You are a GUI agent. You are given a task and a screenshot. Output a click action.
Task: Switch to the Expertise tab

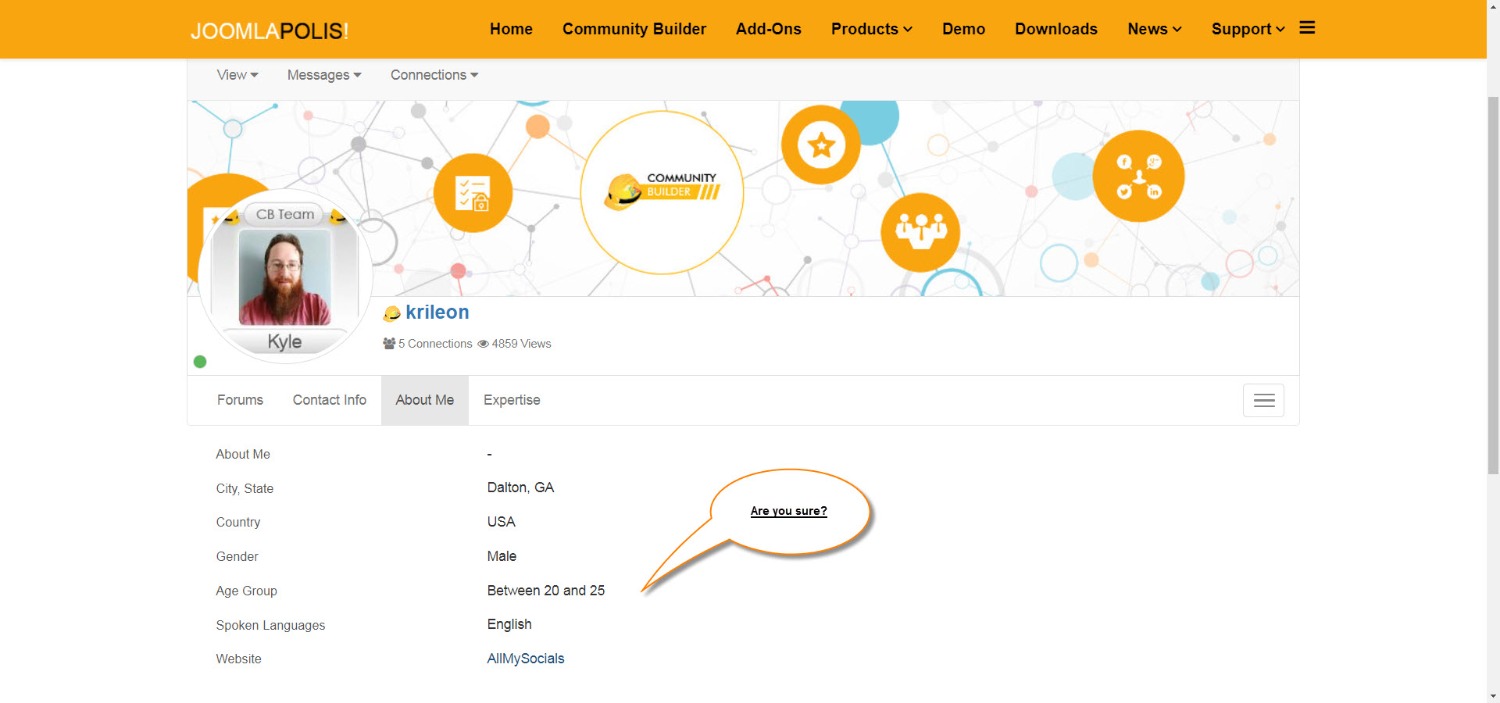click(512, 400)
